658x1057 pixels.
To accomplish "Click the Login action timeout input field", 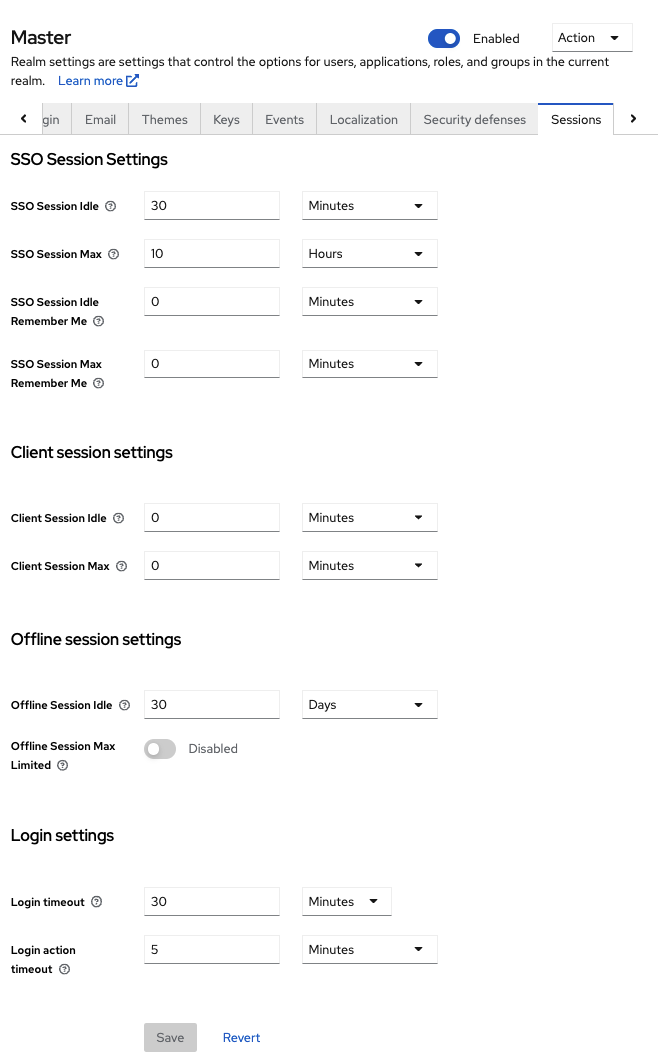I will click(x=211, y=950).
